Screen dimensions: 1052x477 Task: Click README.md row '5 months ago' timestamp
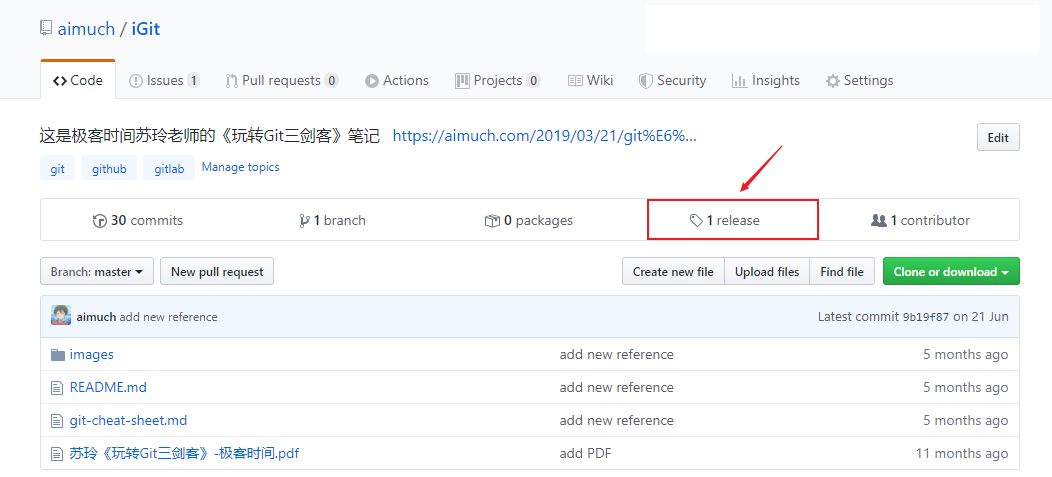tap(965, 388)
